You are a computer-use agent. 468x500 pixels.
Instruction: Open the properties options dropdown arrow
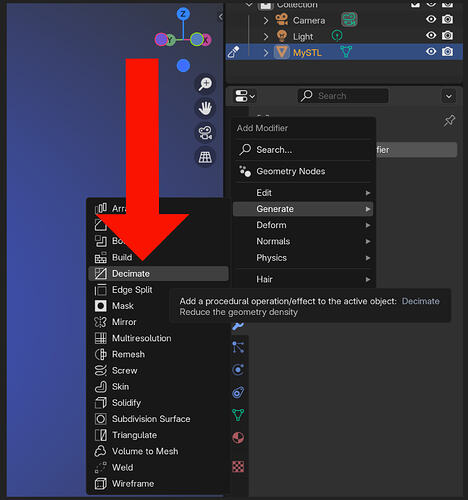pos(449,96)
